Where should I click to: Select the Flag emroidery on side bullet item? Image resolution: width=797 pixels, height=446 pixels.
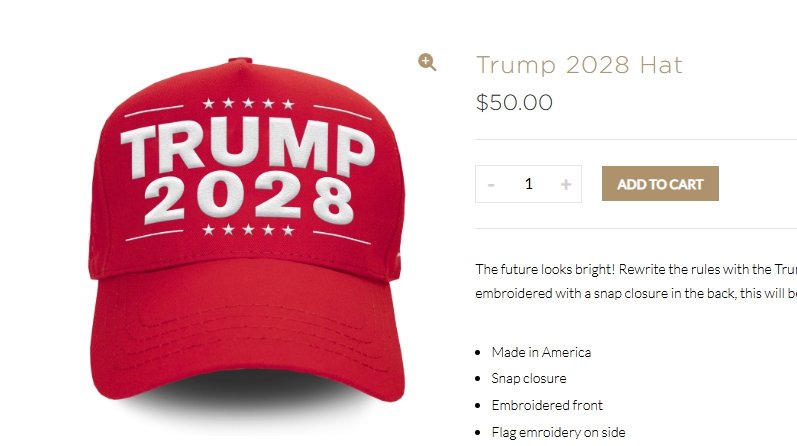pyautogui.click(x=559, y=432)
